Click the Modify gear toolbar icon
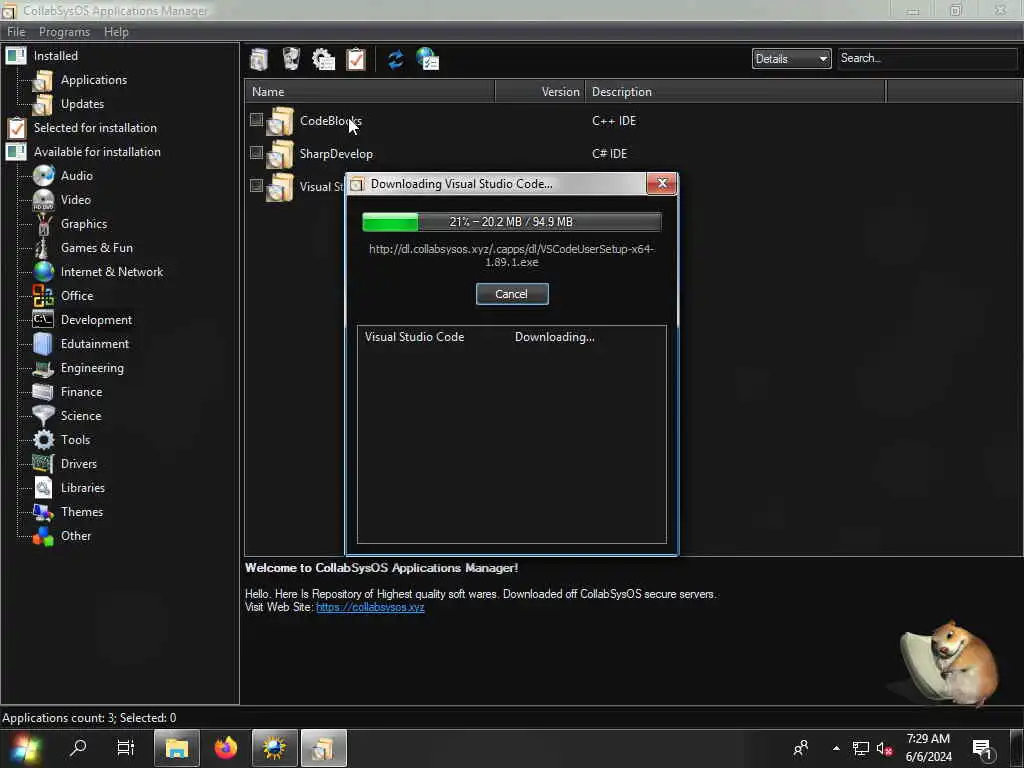The image size is (1024, 768). pos(323,59)
